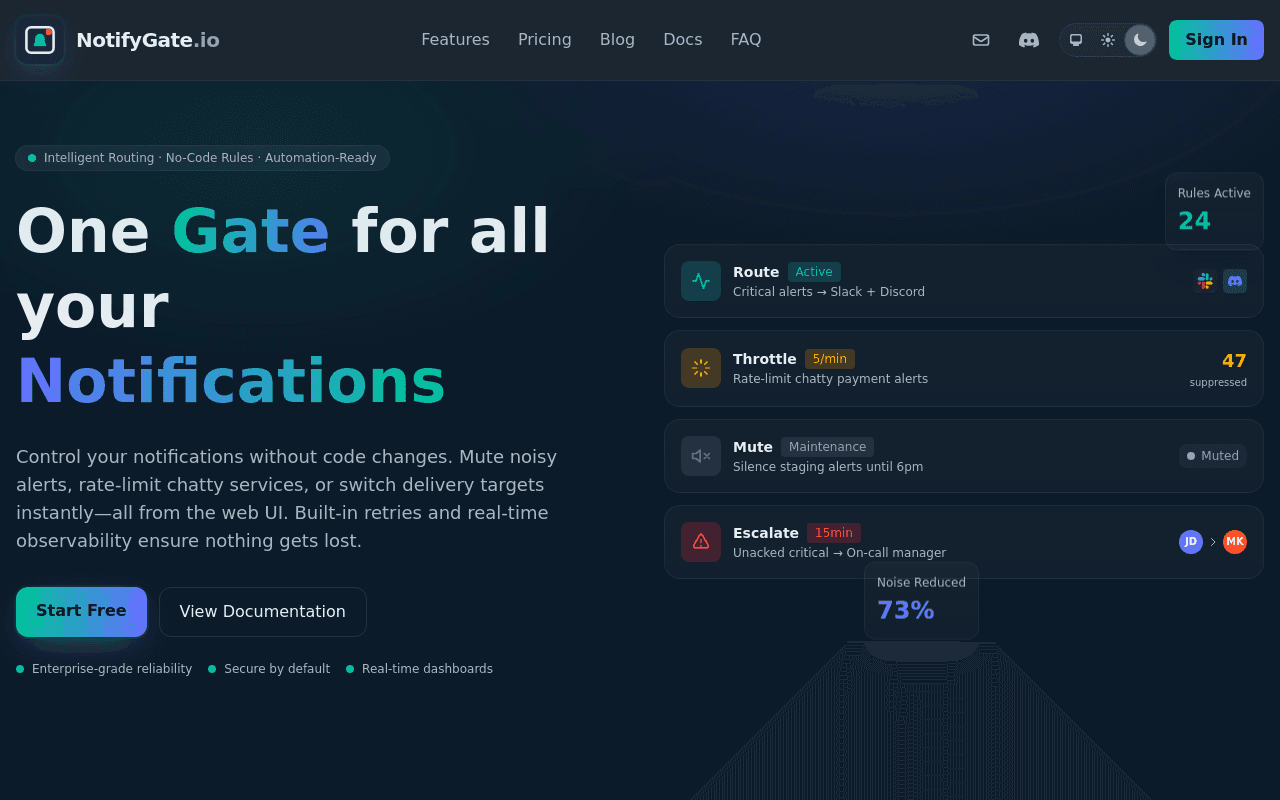The image size is (1280, 800).
Task: Click the View Documentation button
Action: coord(263,612)
